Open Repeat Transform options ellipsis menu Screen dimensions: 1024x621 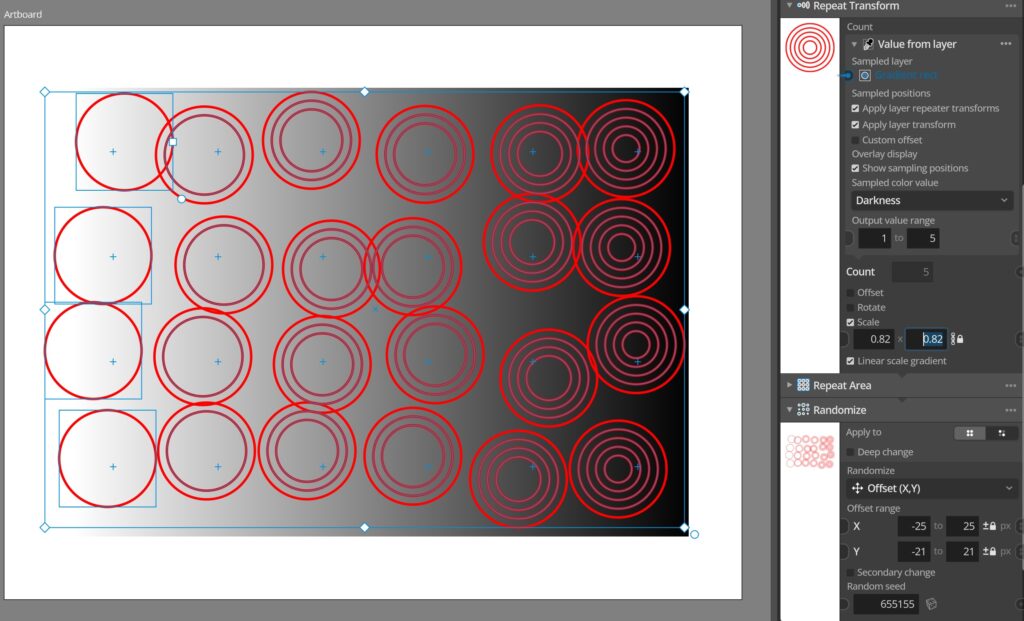point(1011,6)
